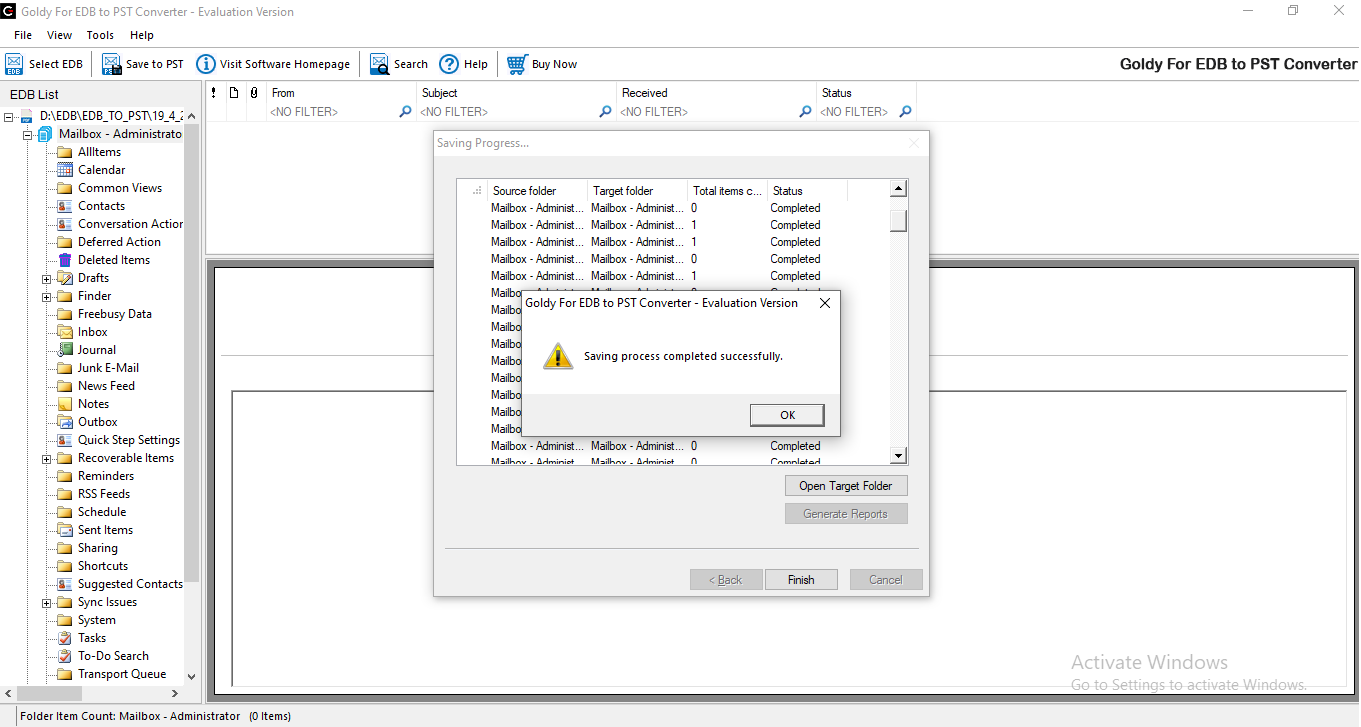Click the Subject column NO FILTER field
The height and width of the screenshot is (727, 1361).
click(x=508, y=112)
